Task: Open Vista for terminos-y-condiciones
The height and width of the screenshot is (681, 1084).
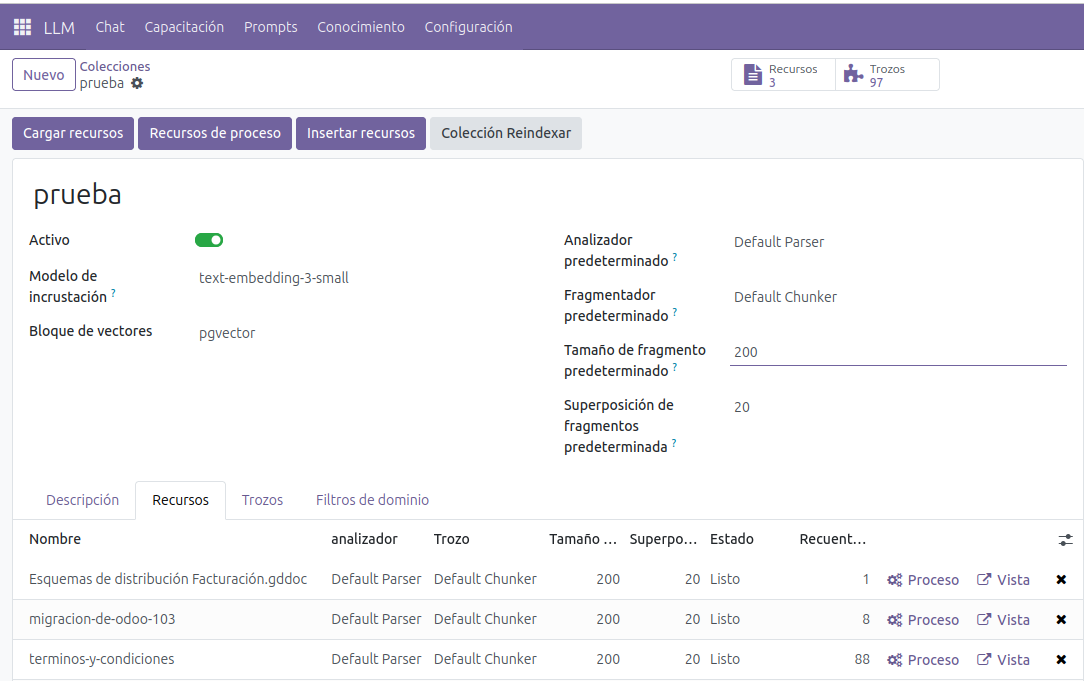Action: point(1003,660)
